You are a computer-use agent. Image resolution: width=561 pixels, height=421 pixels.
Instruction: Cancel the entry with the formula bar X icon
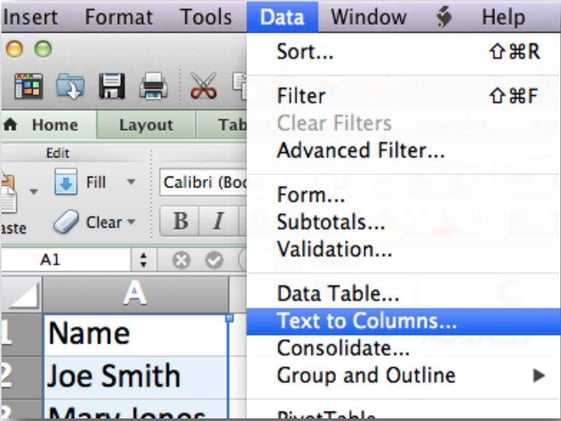(181, 260)
